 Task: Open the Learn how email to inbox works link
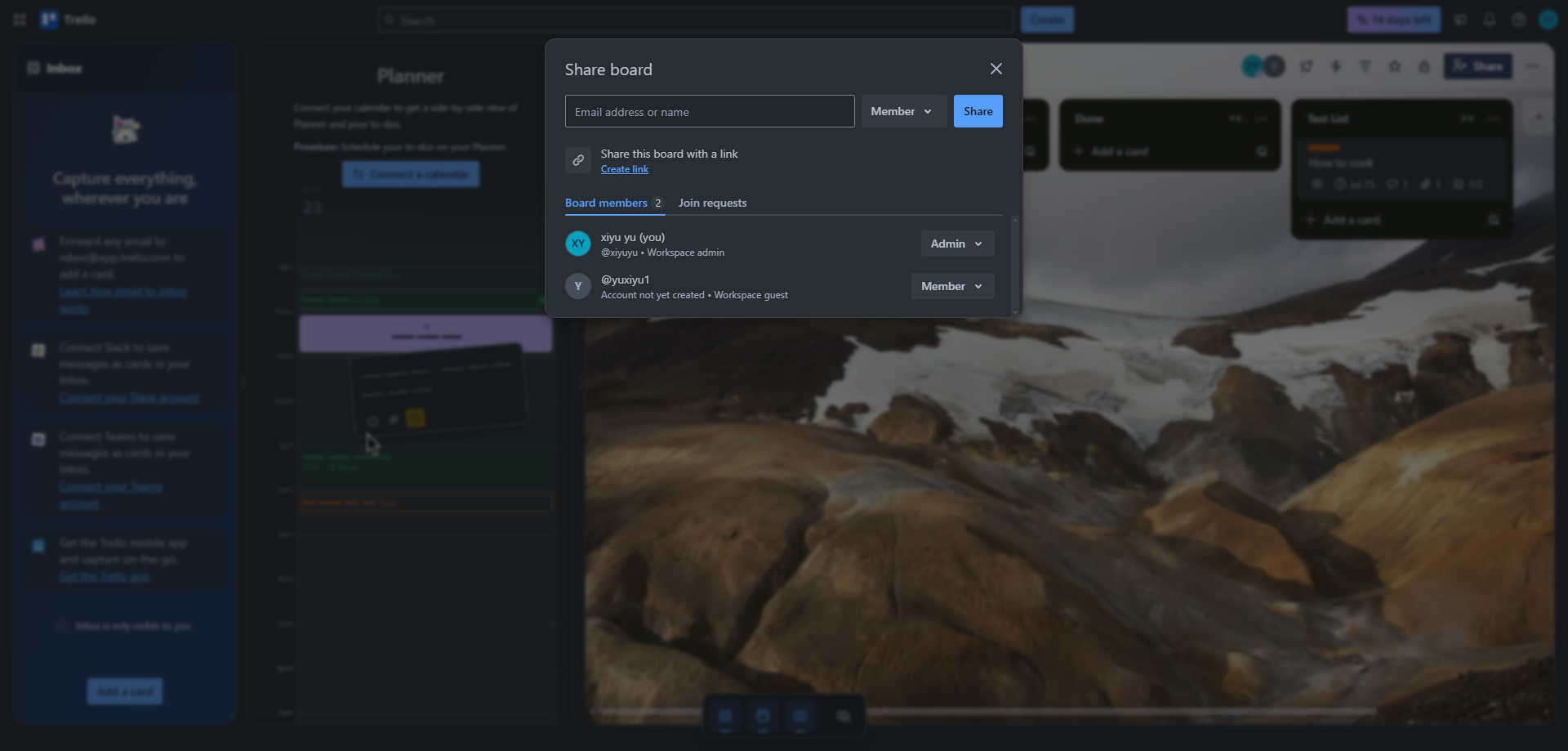point(123,300)
